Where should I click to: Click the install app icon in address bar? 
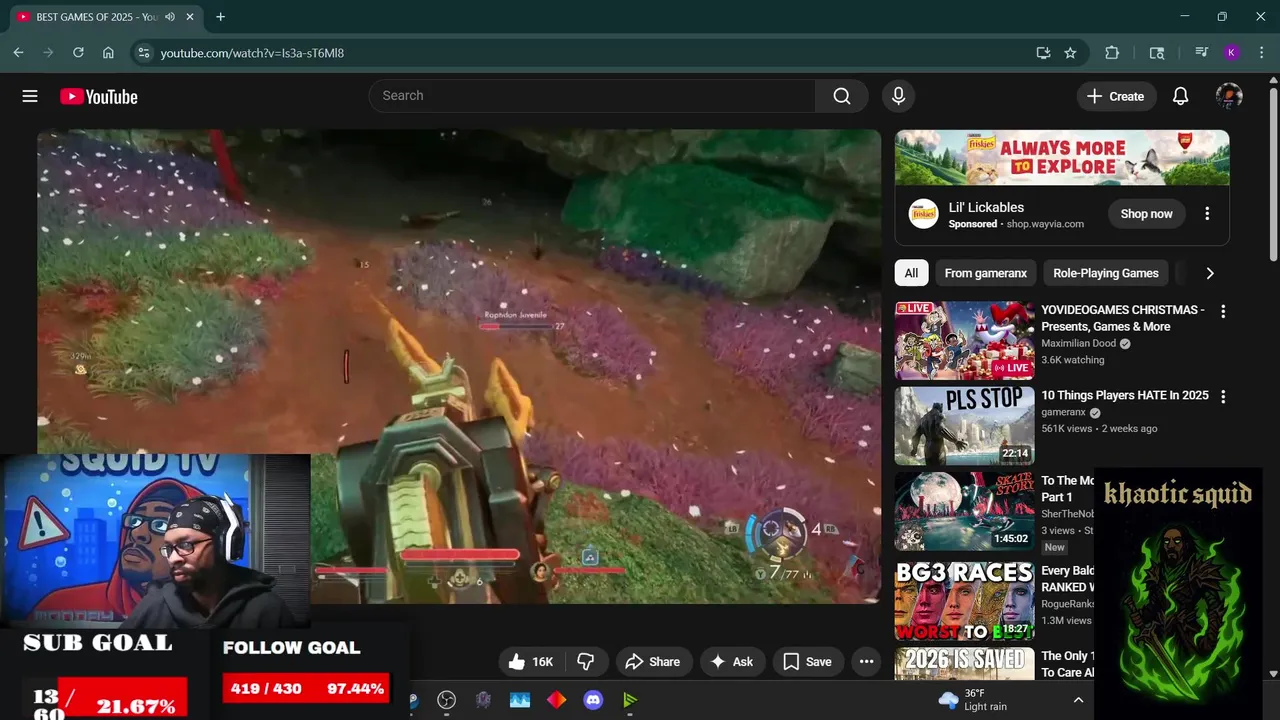point(1043,53)
